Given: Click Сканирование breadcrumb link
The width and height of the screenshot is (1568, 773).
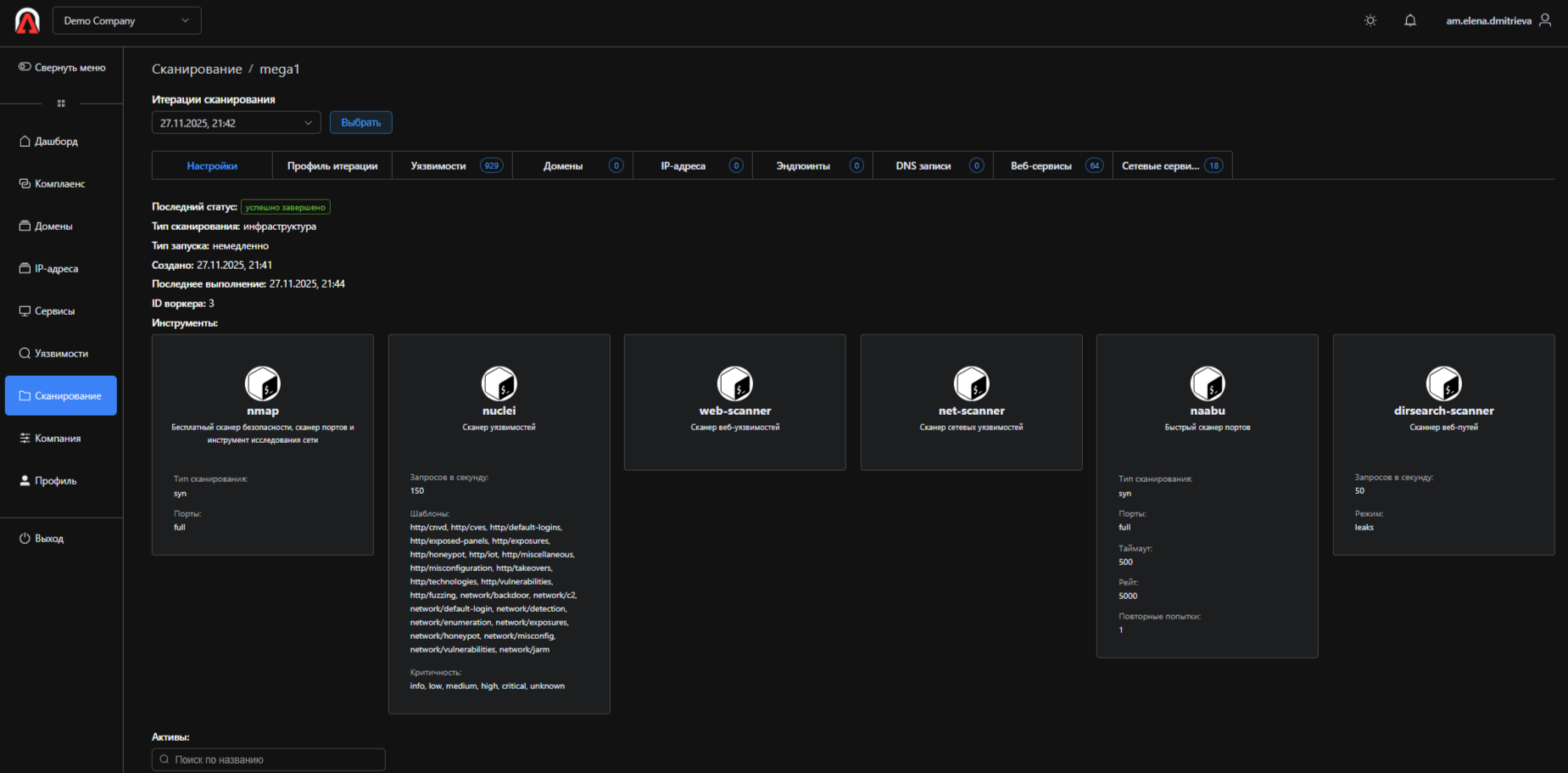Looking at the screenshot, I should [197, 69].
